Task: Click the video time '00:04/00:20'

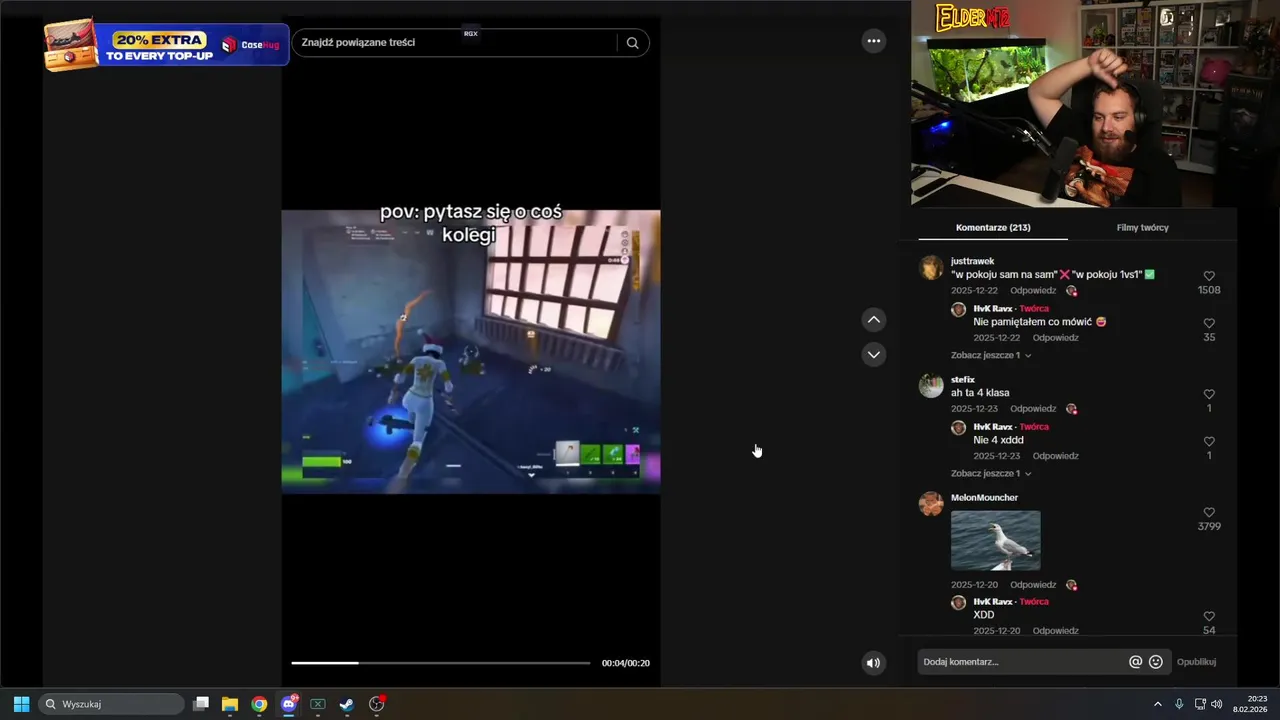Action: 625,663
